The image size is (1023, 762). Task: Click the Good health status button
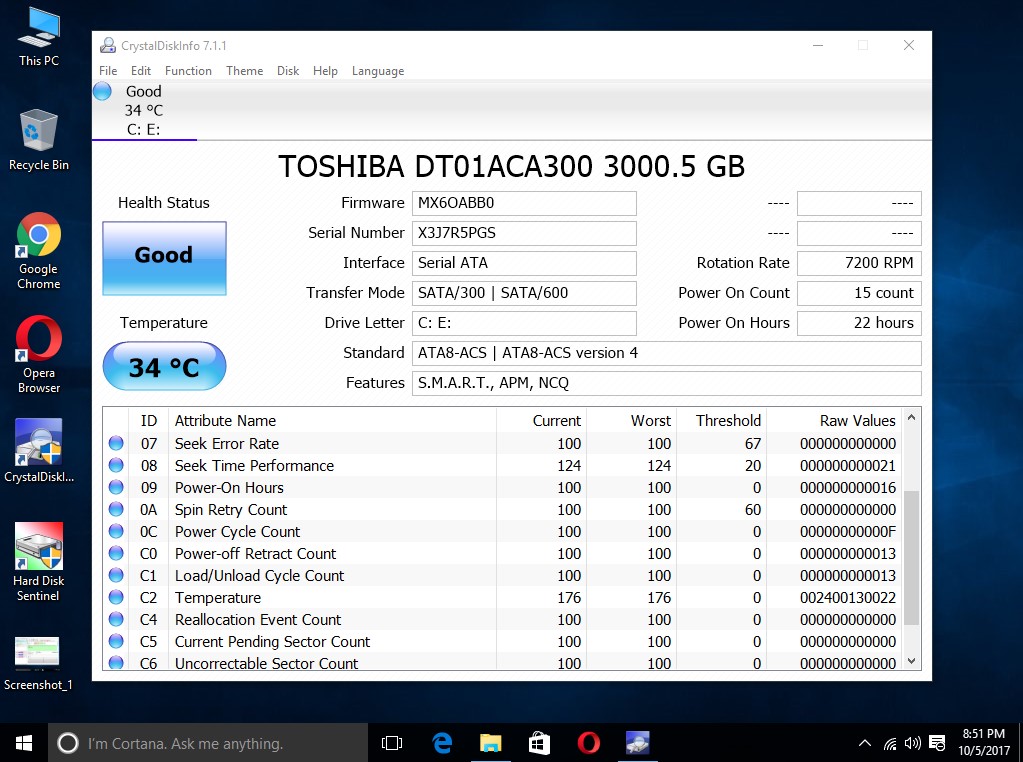pos(164,258)
